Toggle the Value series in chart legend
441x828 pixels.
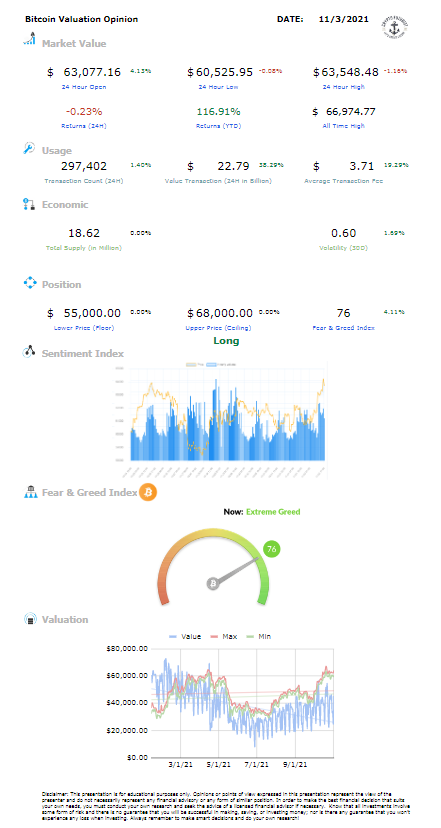(x=185, y=637)
